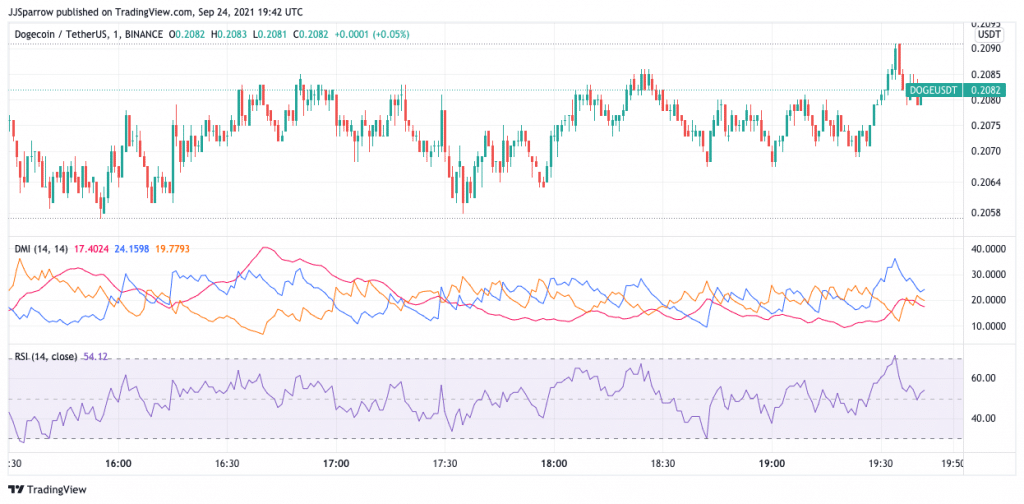Click the 18:00 time axis label
The width and height of the screenshot is (1024, 504).
(x=554, y=464)
